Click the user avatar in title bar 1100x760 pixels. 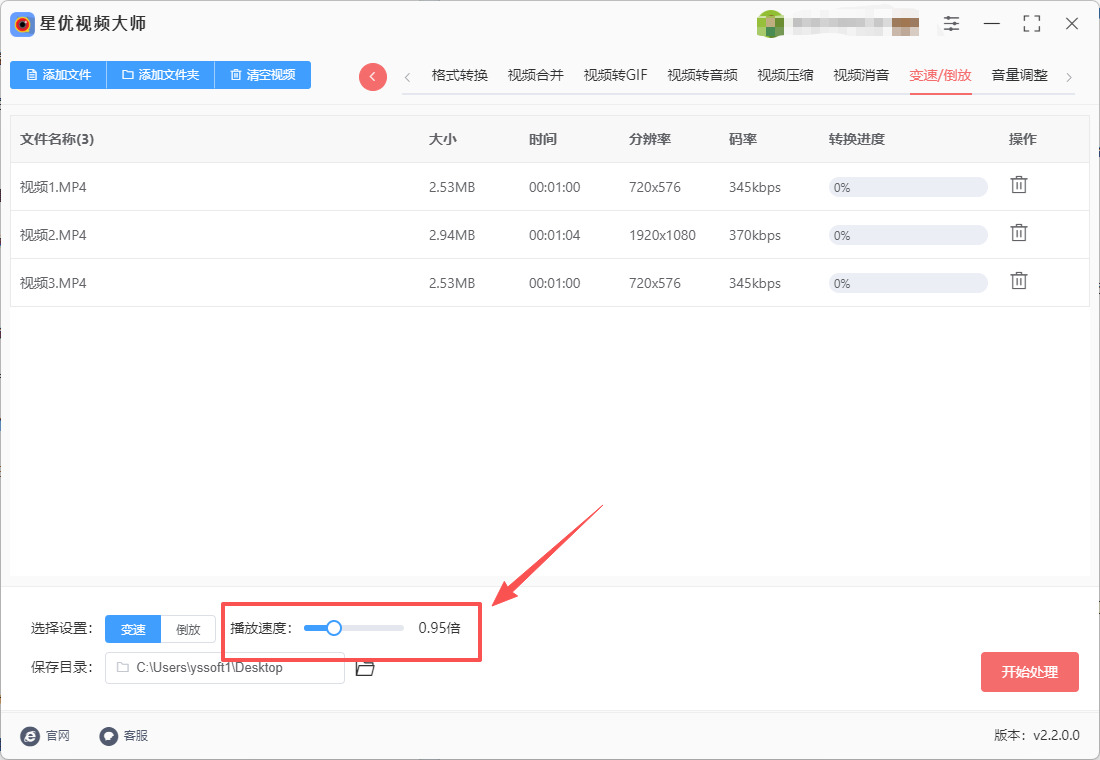coord(770,24)
